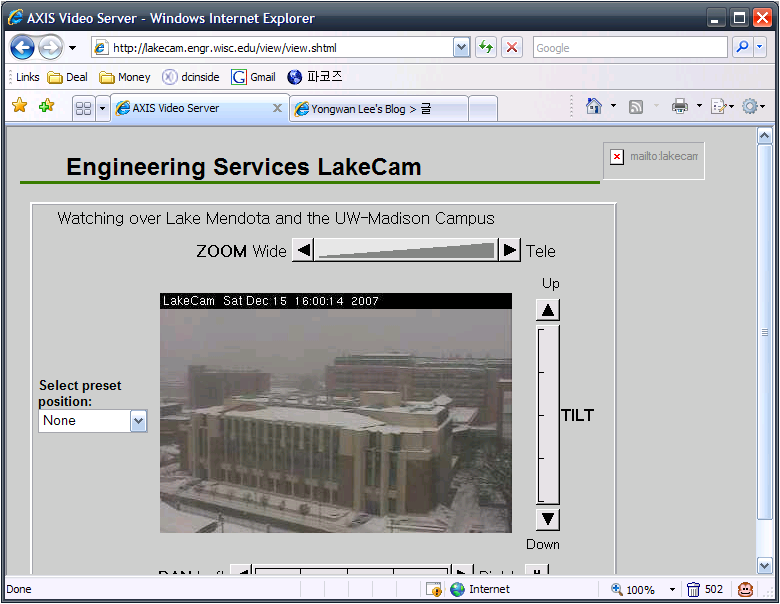Open the 파코즈 link in Links bar
The height and width of the screenshot is (604, 780).
(x=315, y=77)
